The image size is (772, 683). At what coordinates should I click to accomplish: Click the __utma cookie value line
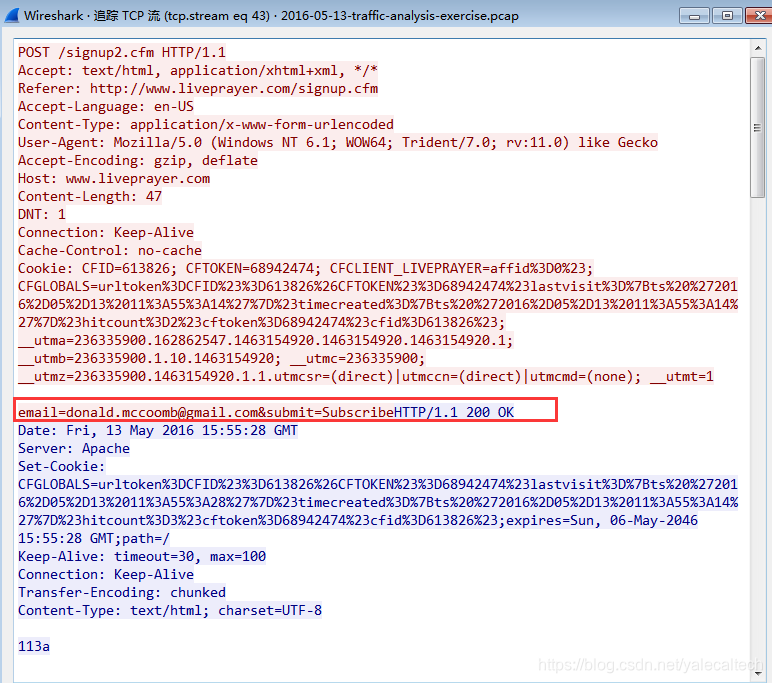coord(266,340)
